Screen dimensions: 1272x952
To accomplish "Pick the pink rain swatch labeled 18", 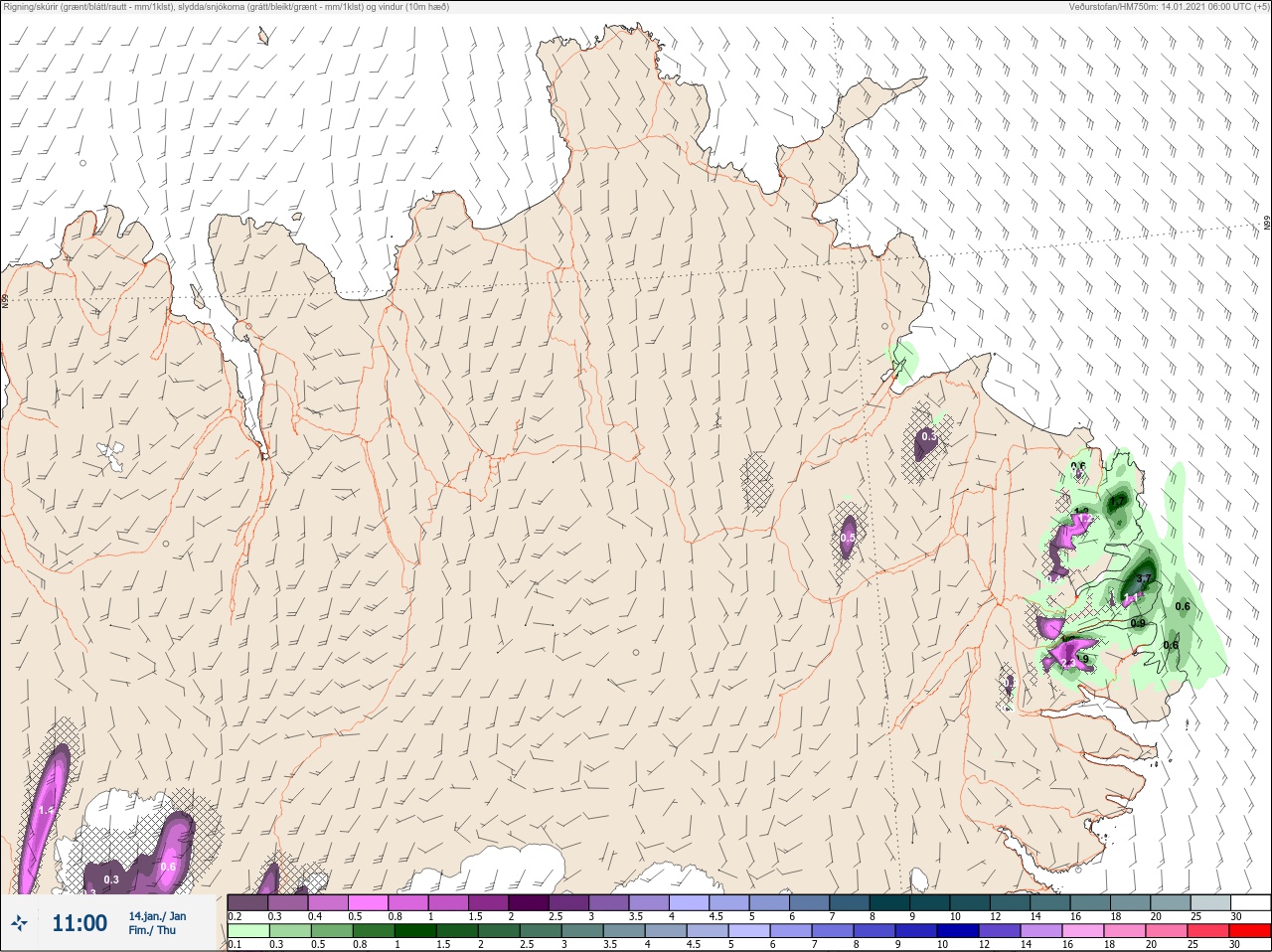I will point(1125,931).
